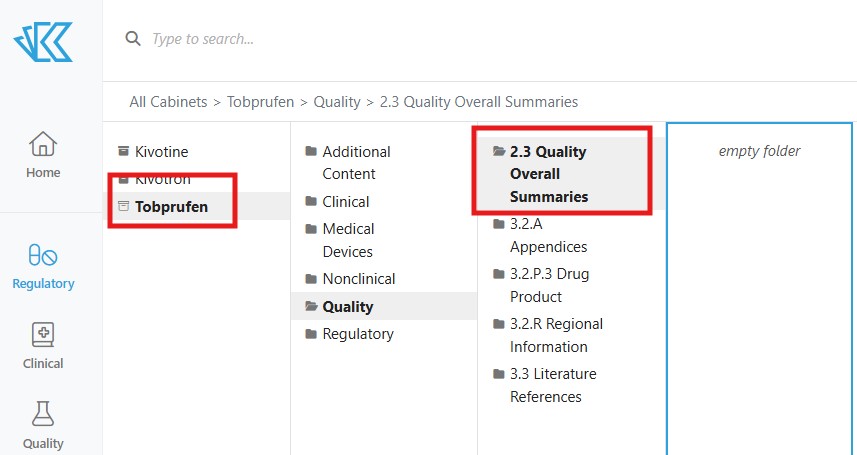Click the Tobprufen cabinet icon
The width and height of the screenshot is (857, 455).
(x=123, y=207)
